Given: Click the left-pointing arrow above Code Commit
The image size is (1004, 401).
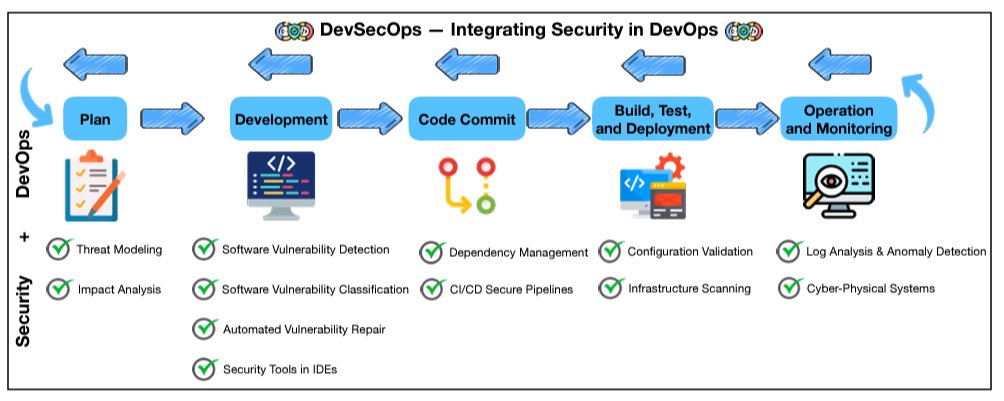Looking at the screenshot, I should [x=467, y=64].
